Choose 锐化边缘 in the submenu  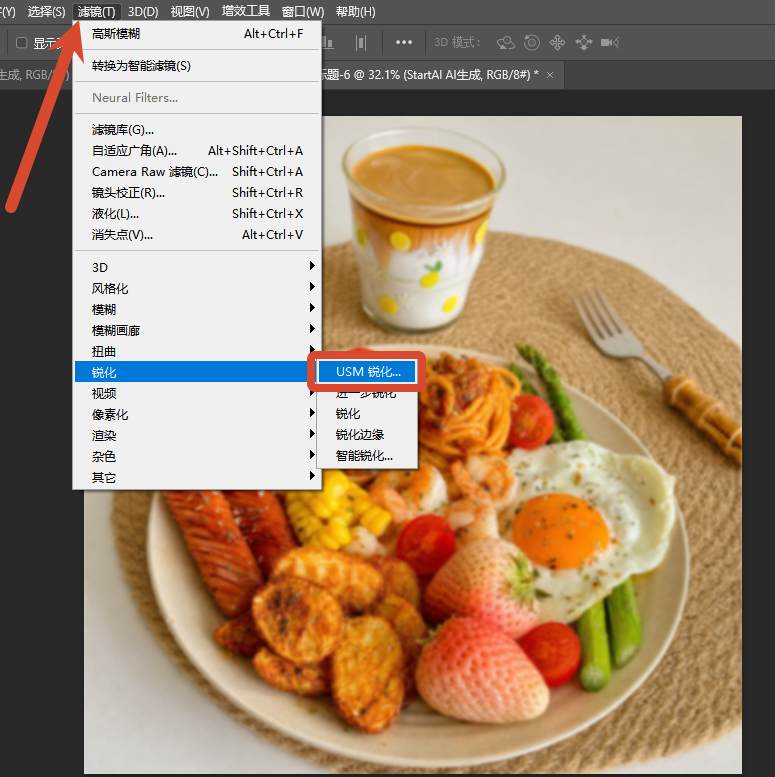coord(367,435)
